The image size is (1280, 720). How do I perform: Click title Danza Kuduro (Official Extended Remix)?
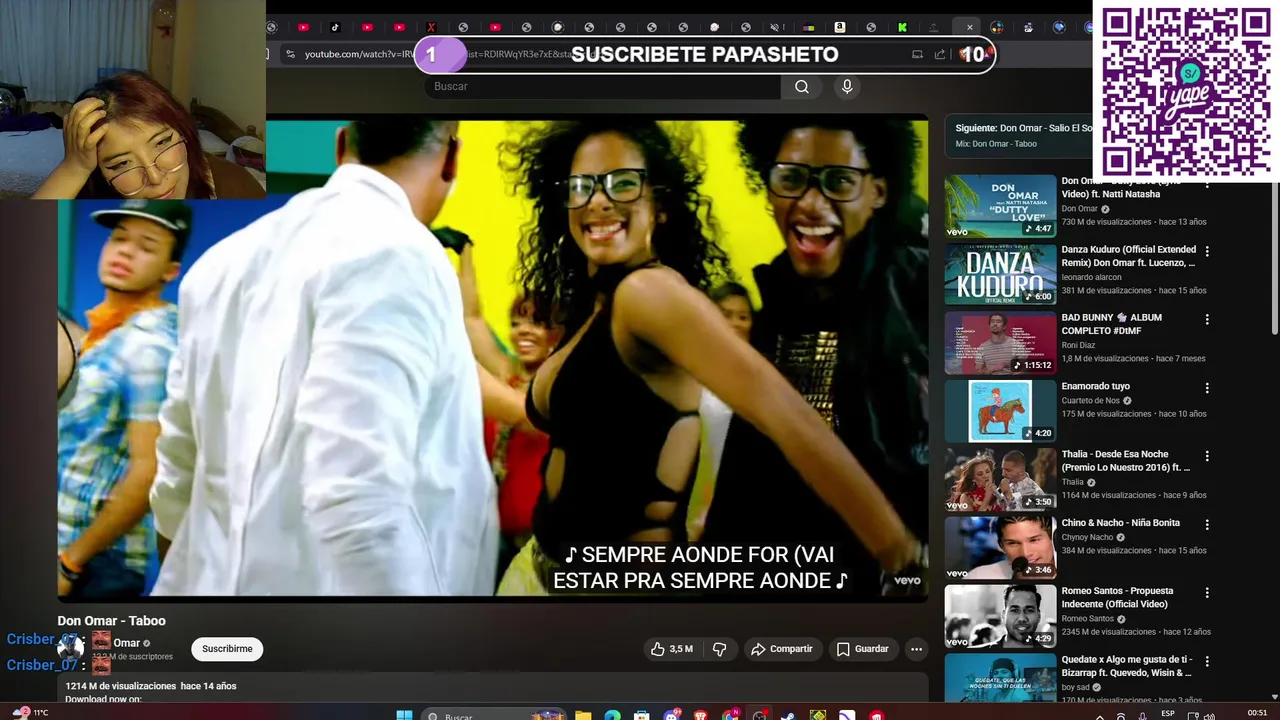(1128, 256)
